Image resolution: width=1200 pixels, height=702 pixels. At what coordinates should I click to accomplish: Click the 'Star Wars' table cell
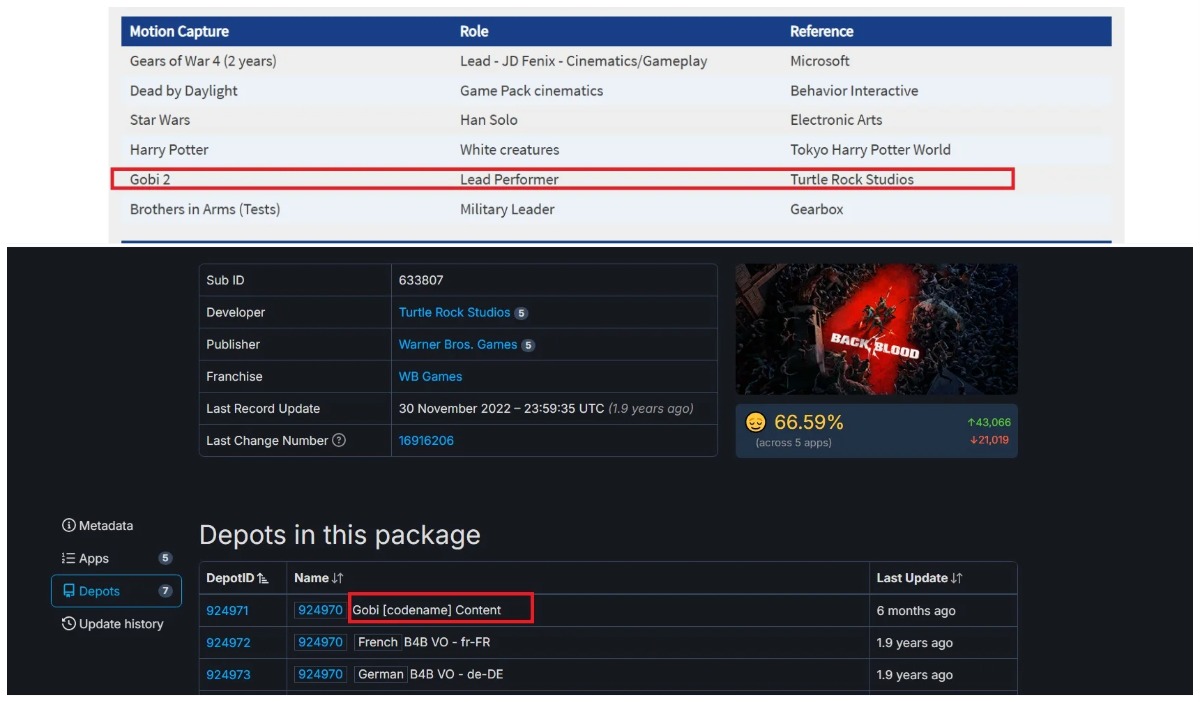click(160, 120)
